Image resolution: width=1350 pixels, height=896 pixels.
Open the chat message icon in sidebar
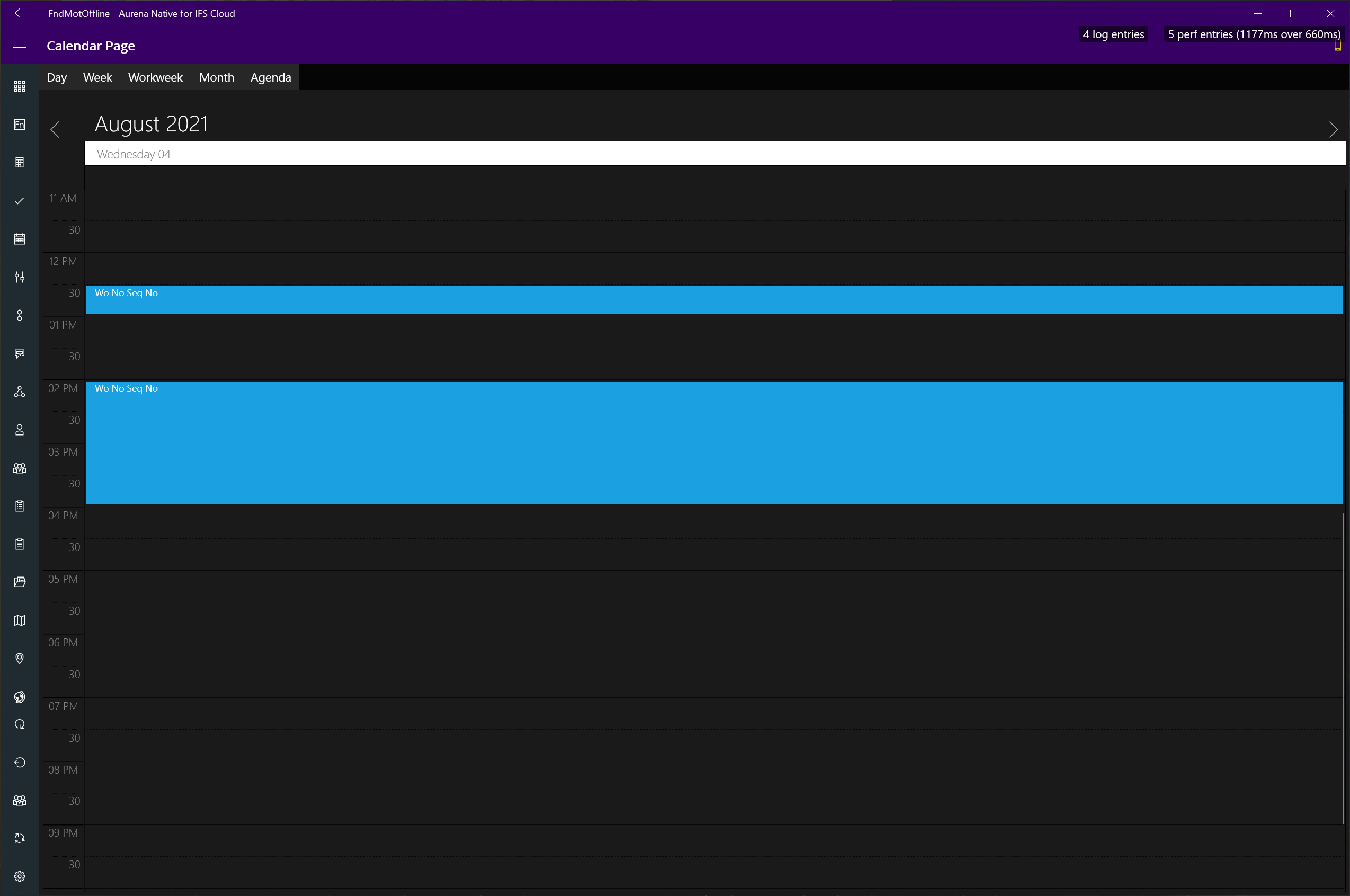click(20, 353)
